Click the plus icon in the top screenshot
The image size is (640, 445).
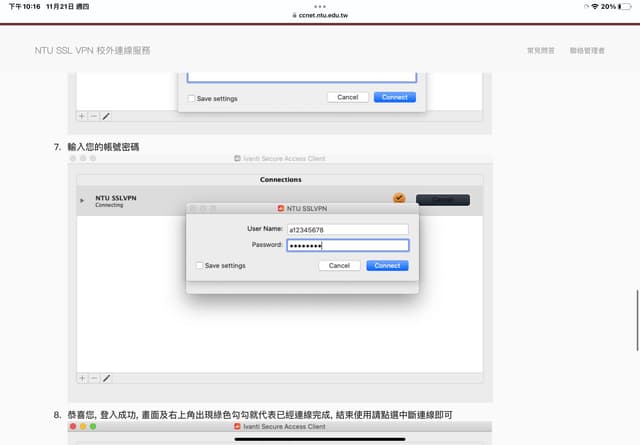point(83,116)
